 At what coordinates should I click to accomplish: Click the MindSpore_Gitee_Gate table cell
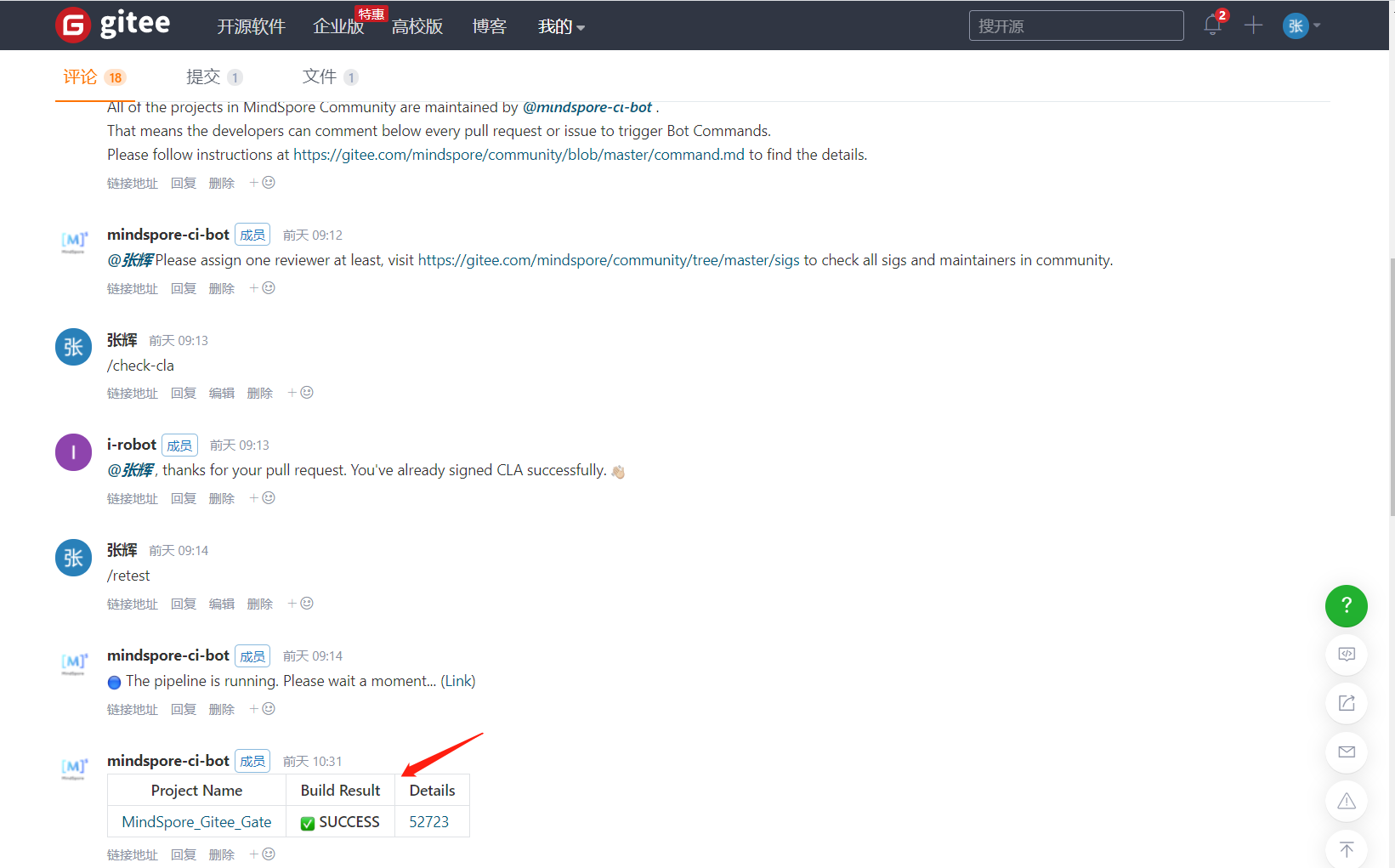pos(196,822)
